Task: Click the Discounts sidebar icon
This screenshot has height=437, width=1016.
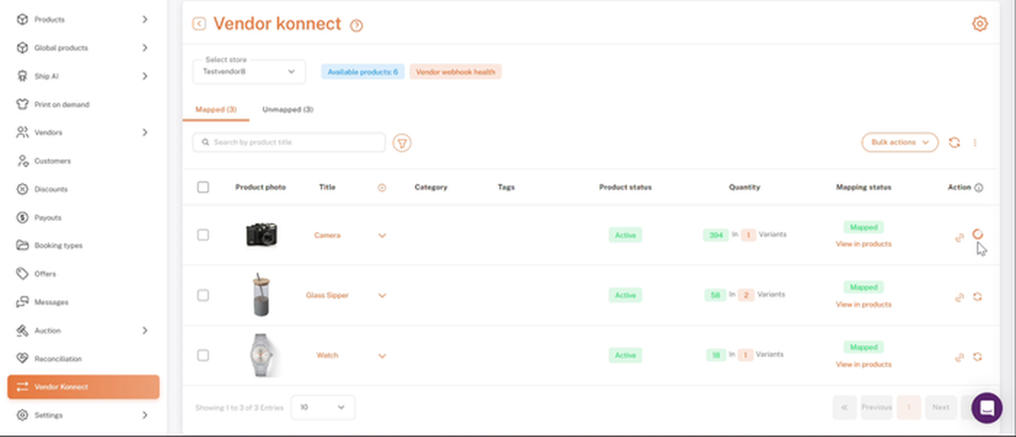Action: click(22, 189)
